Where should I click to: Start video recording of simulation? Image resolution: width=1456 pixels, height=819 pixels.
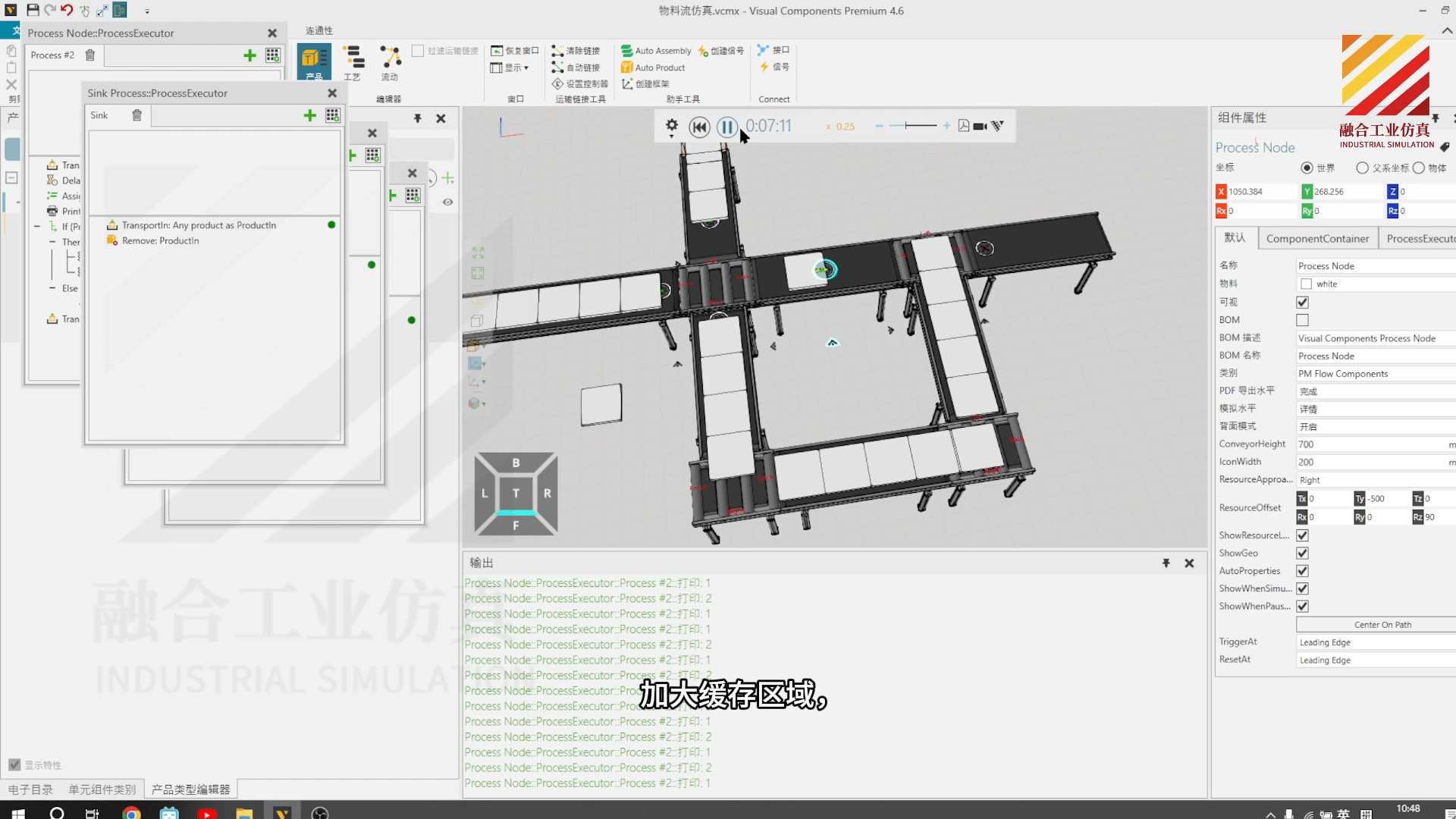pyautogui.click(x=980, y=126)
